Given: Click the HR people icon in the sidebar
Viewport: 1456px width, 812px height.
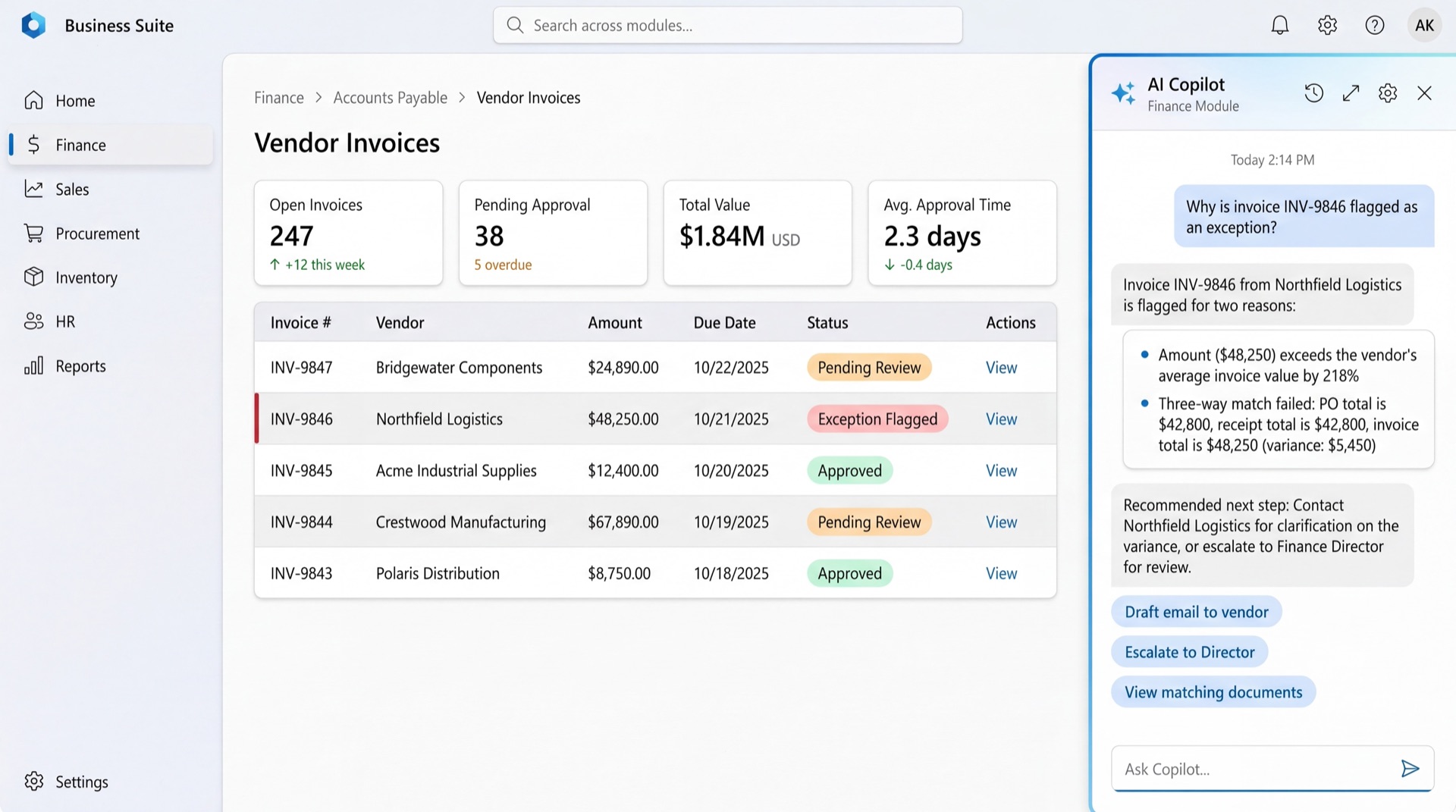Looking at the screenshot, I should (x=33, y=321).
